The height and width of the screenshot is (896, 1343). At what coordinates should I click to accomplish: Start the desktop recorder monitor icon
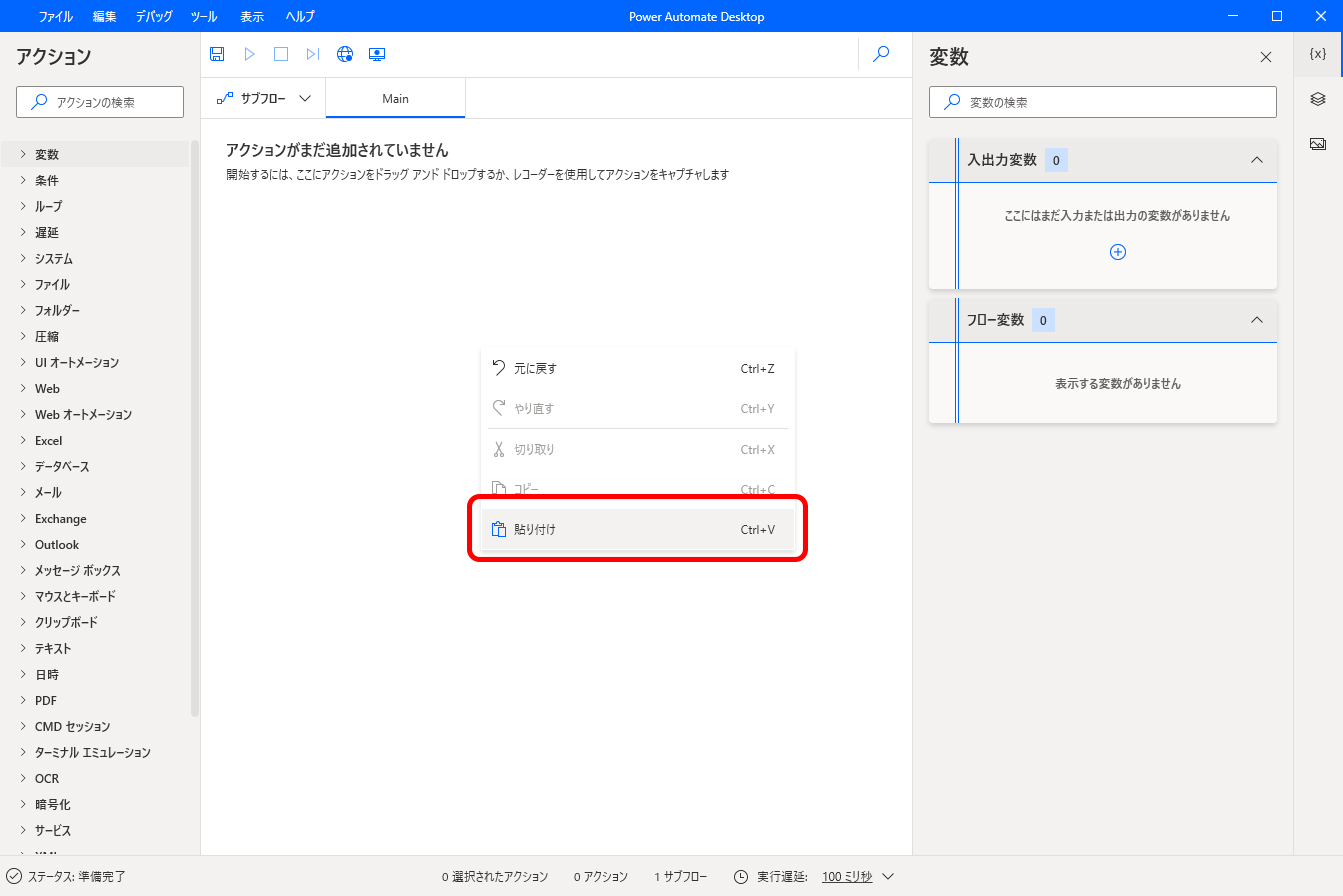click(x=377, y=54)
